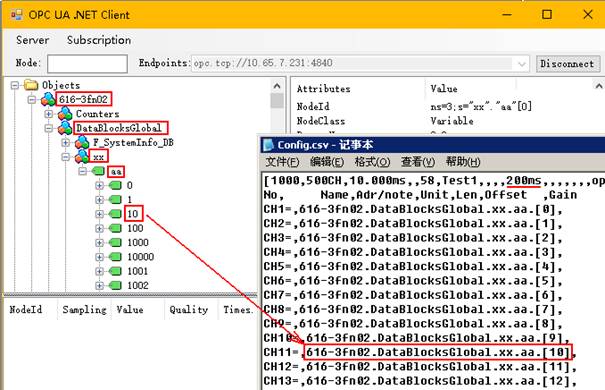The height and width of the screenshot is (390, 605).
Task: Select the F_SystemInfo_DB tree item
Action: [133, 143]
